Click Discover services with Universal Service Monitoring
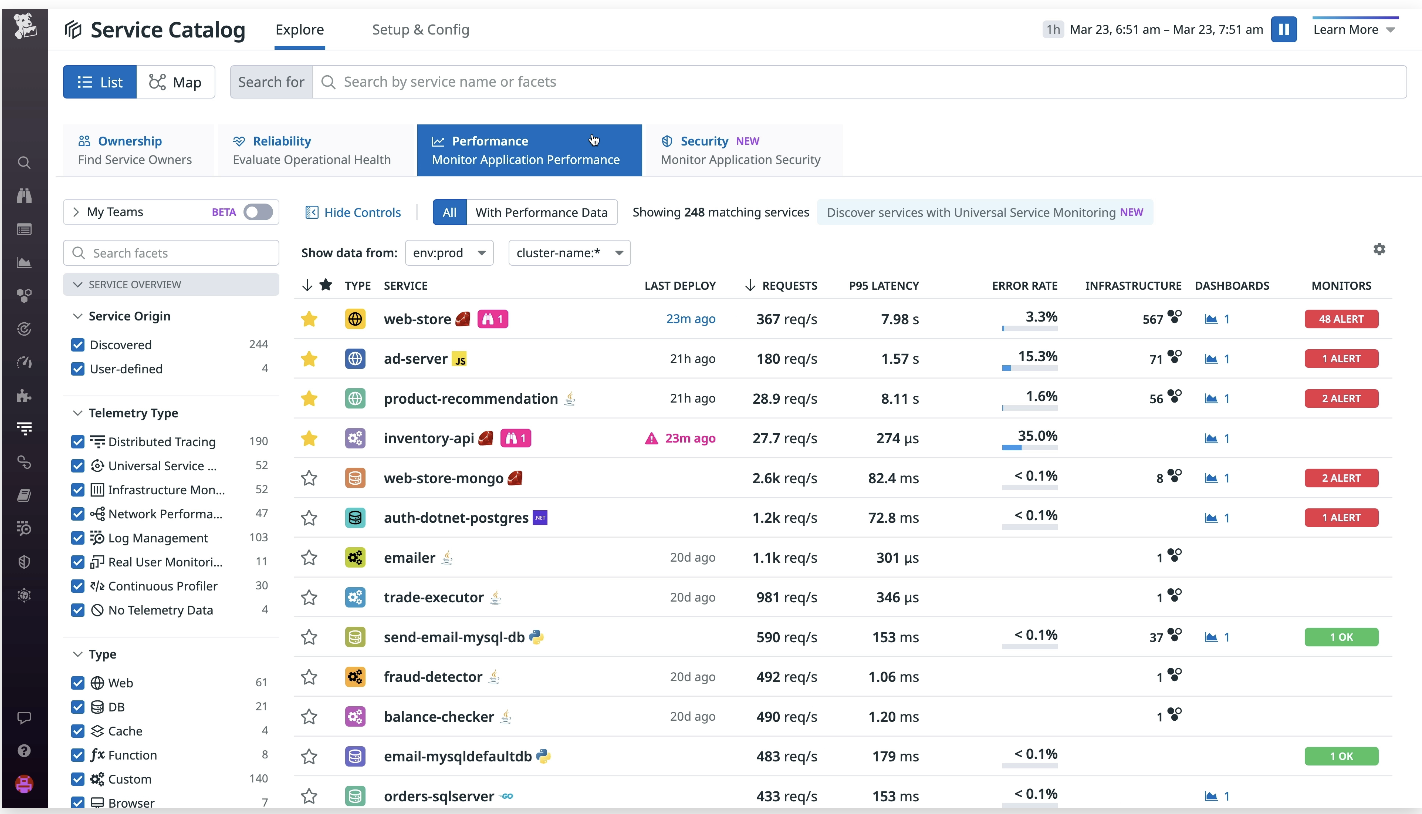The width and height of the screenshot is (1422, 814). [985, 212]
